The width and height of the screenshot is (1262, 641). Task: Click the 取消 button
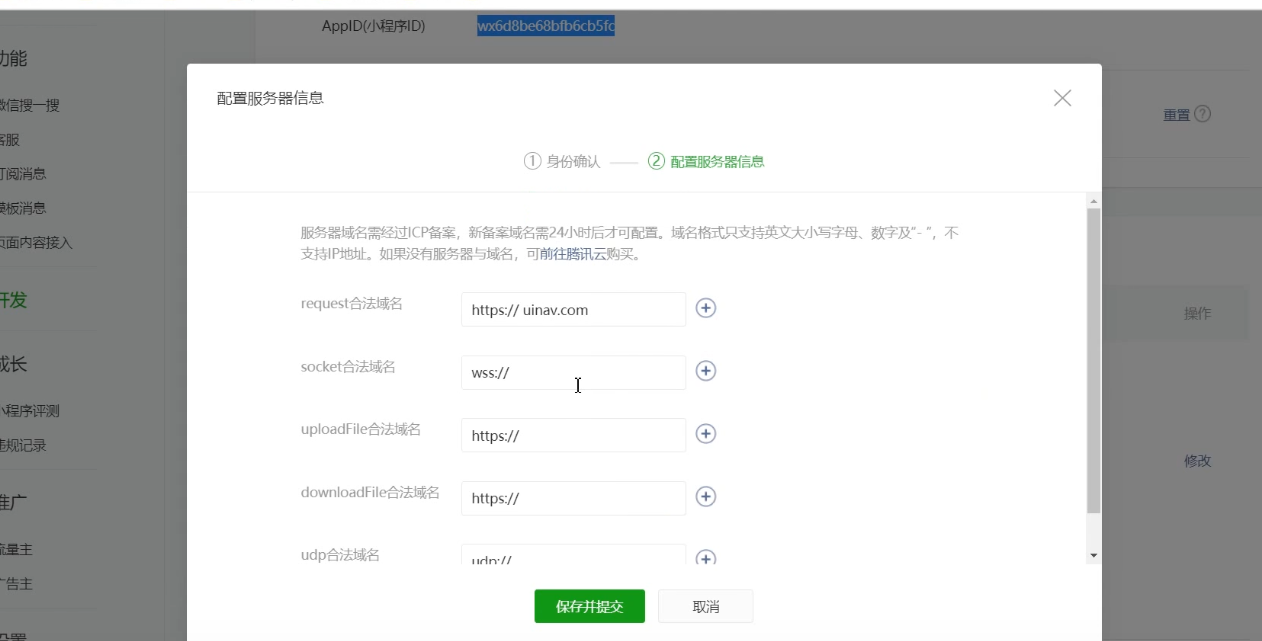(x=705, y=606)
